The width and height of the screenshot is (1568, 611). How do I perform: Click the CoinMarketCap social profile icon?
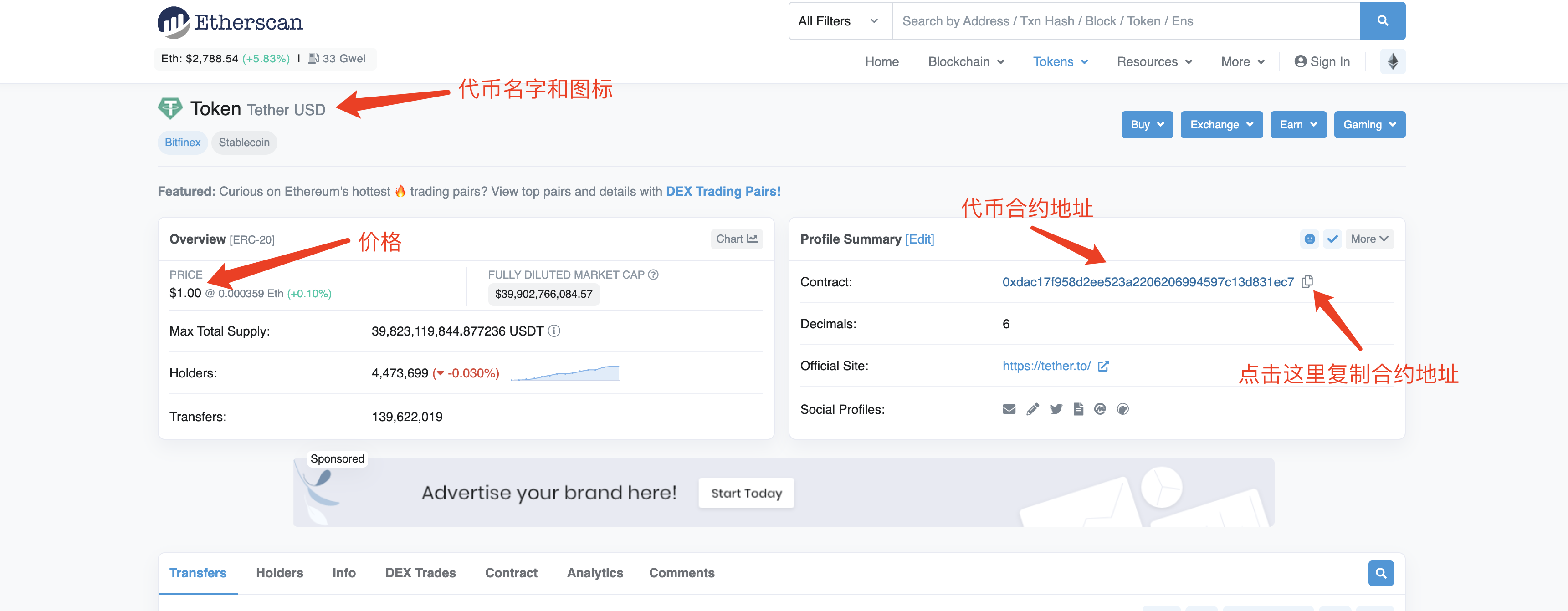[1100, 409]
